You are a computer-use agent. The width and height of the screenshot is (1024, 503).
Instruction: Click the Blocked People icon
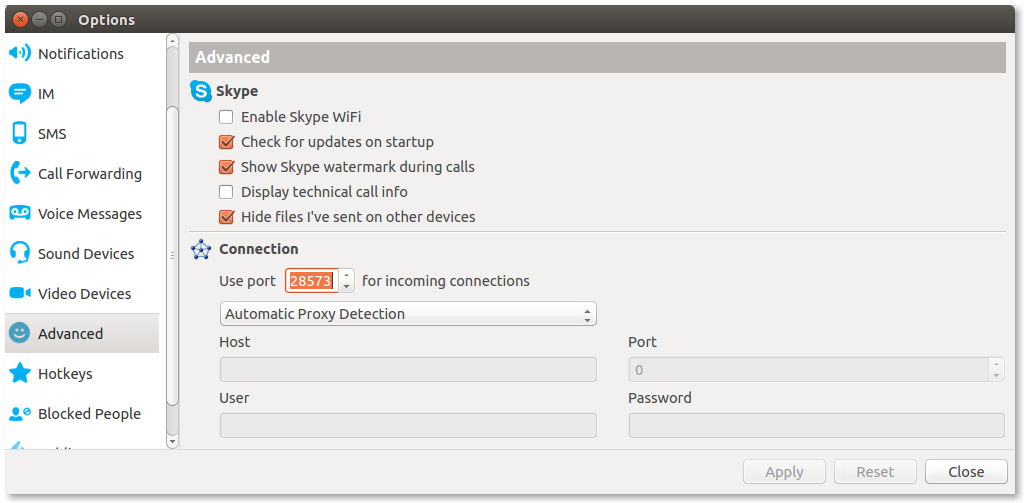pos(19,413)
